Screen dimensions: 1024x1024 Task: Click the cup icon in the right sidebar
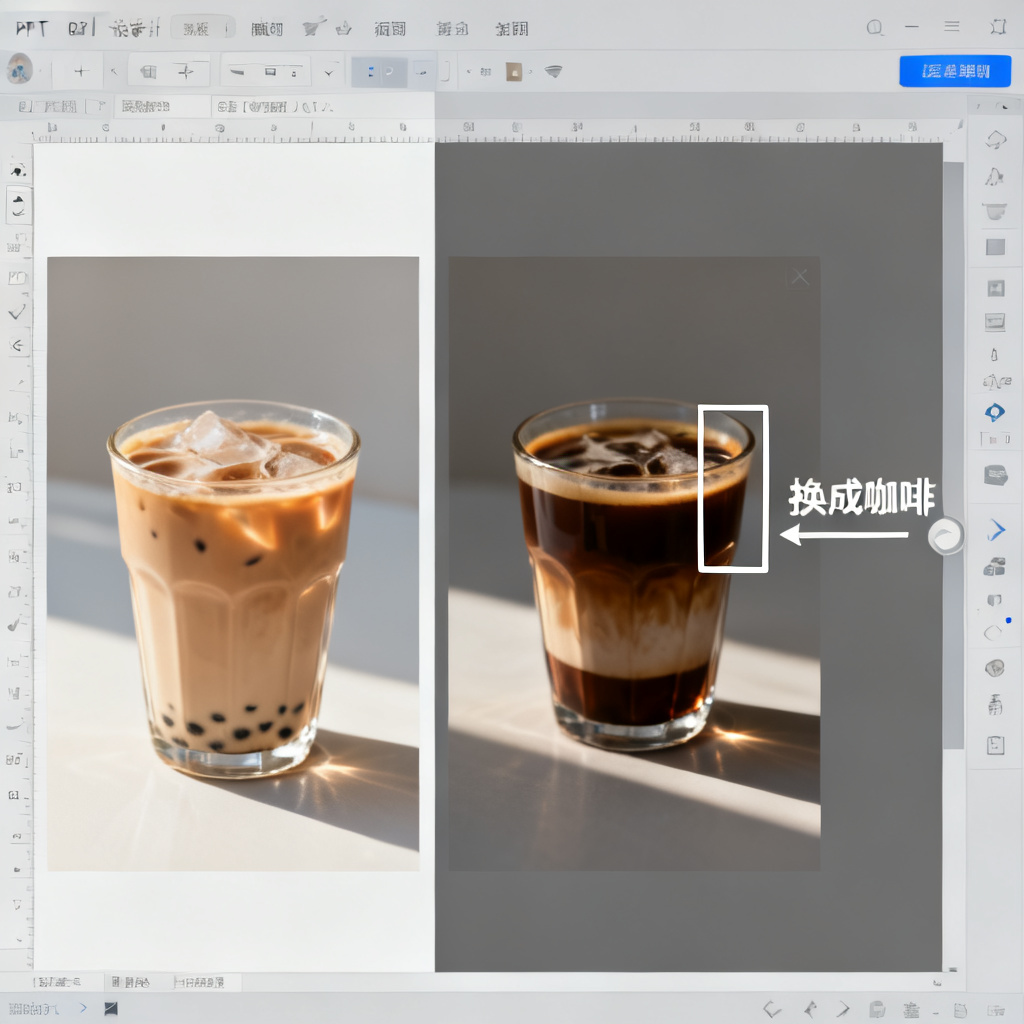[995, 211]
